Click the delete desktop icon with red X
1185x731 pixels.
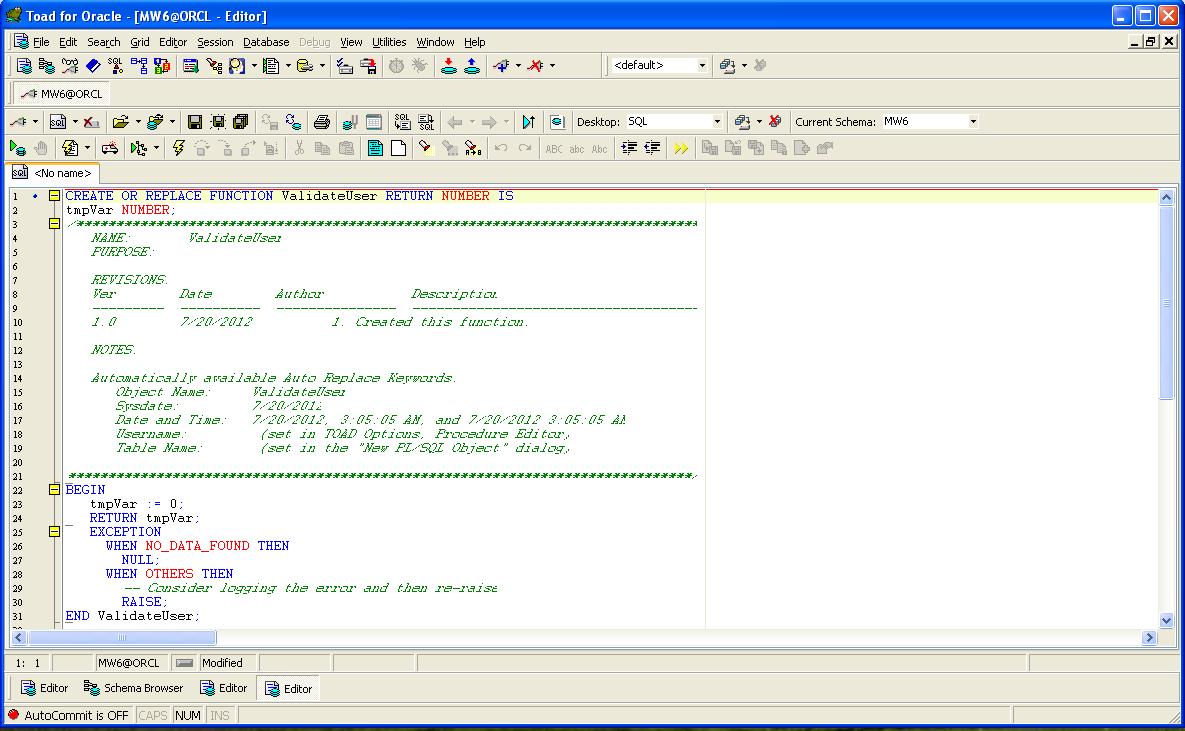coord(775,122)
